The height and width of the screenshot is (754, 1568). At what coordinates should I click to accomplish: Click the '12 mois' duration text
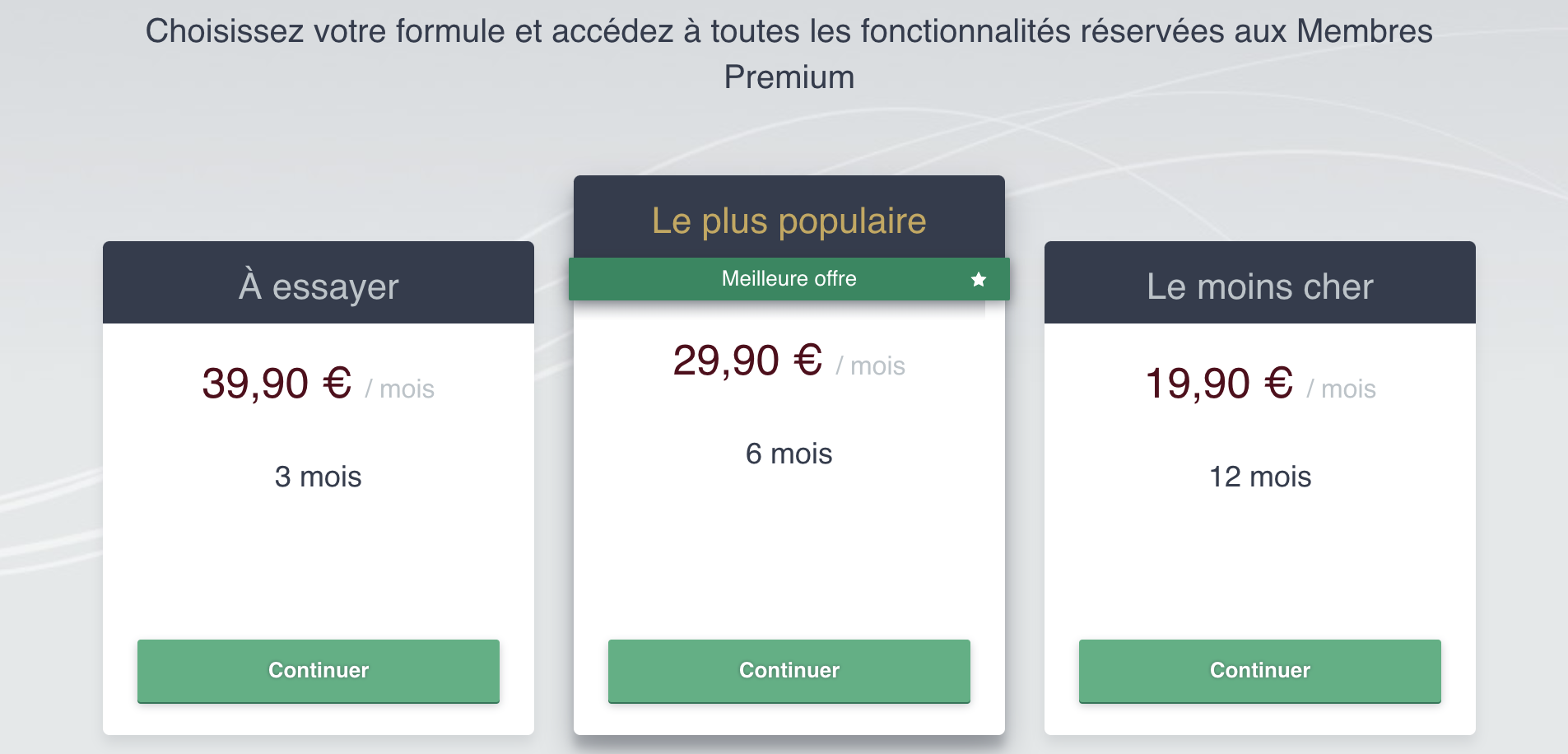coord(1259,477)
